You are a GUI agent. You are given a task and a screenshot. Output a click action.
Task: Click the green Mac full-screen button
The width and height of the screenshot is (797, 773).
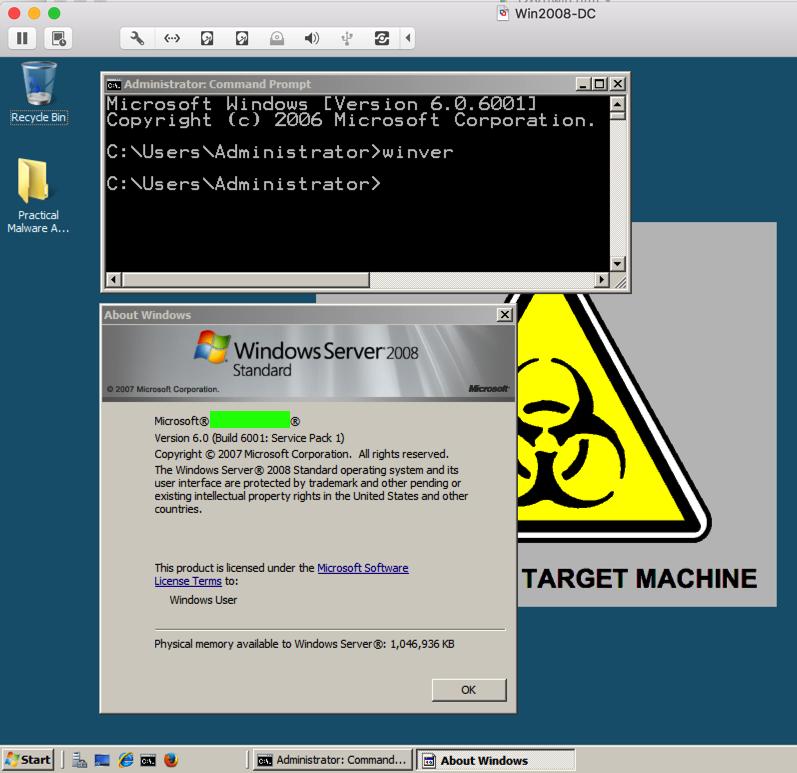click(54, 13)
